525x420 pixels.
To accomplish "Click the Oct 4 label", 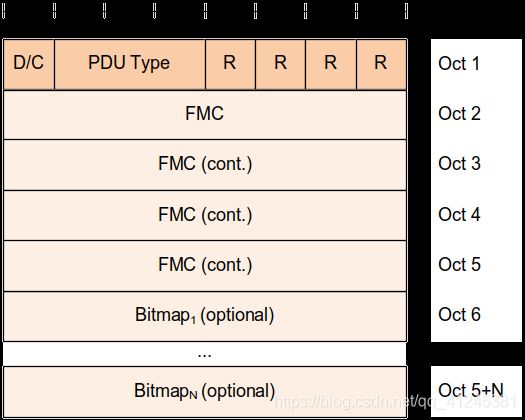I will tap(459, 214).
